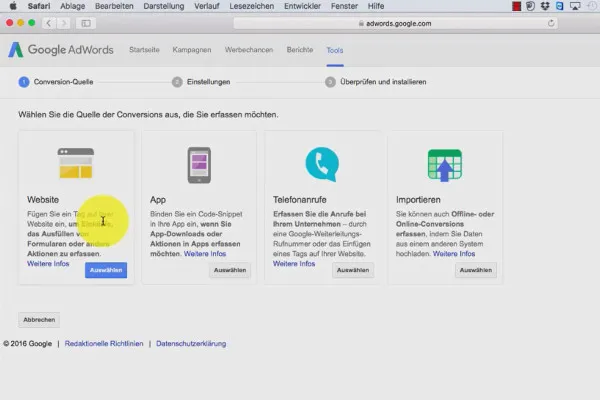
Task: Open the Hilfe menu
Action: coord(376,6)
